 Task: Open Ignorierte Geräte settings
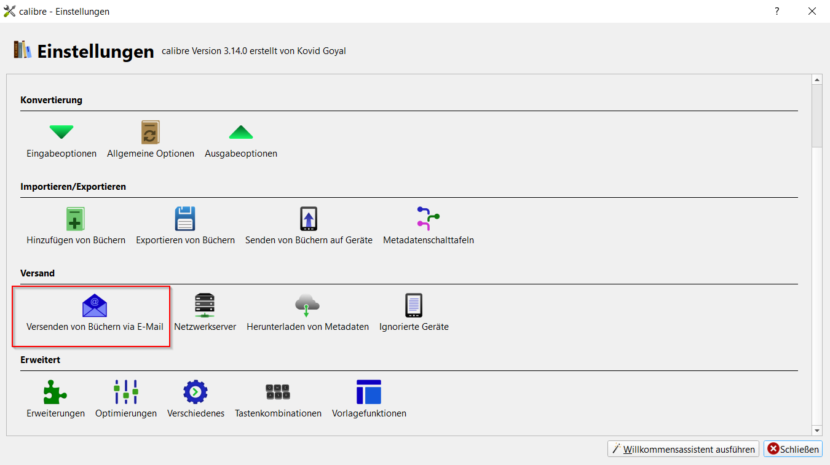pyautogui.click(x=414, y=314)
